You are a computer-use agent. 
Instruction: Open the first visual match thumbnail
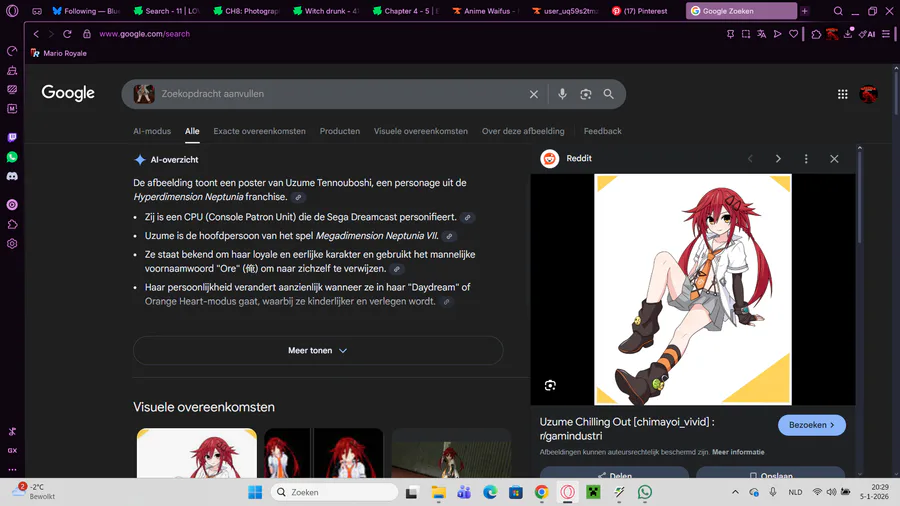click(197, 453)
